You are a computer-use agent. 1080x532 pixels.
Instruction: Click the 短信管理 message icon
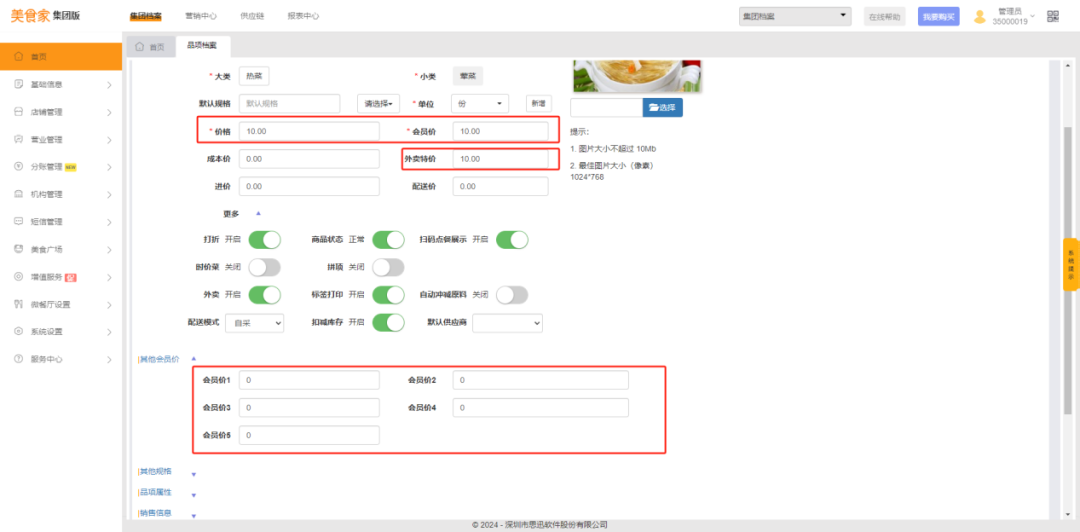(x=19, y=222)
